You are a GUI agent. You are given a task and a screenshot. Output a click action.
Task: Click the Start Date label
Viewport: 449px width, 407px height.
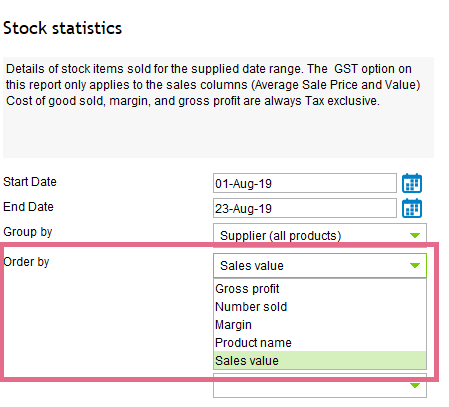click(30, 182)
